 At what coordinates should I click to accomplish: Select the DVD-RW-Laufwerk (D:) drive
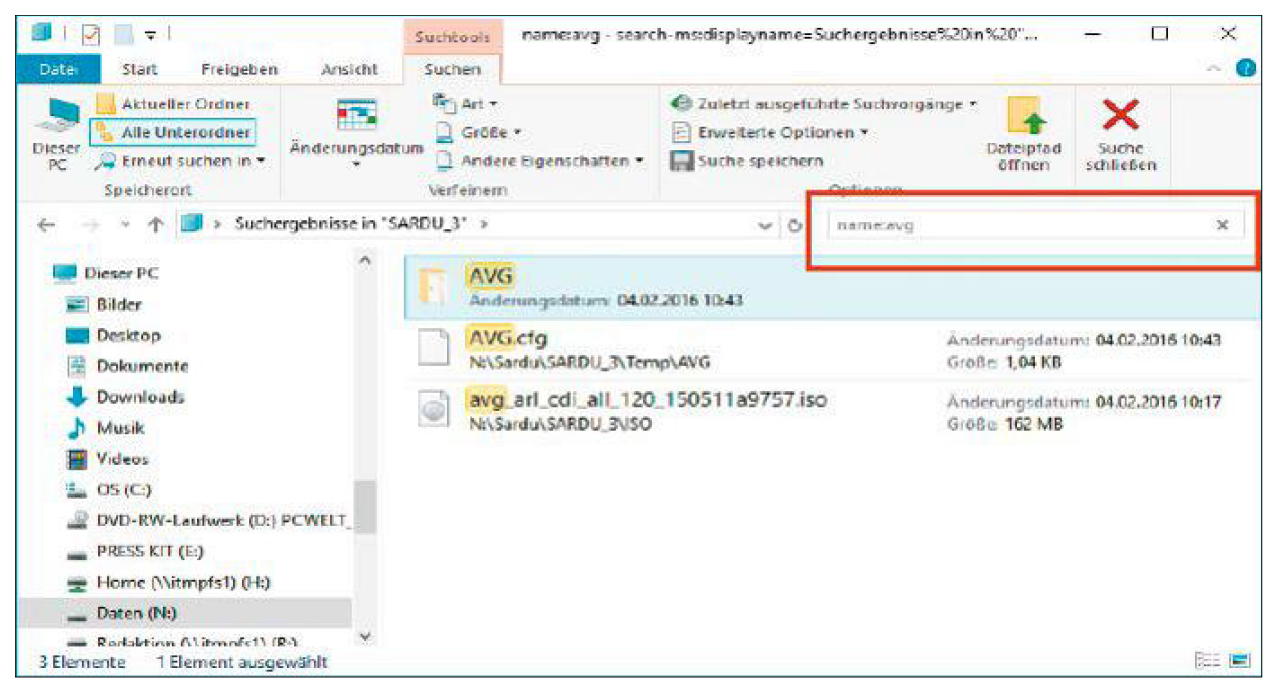click(x=212, y=520)
